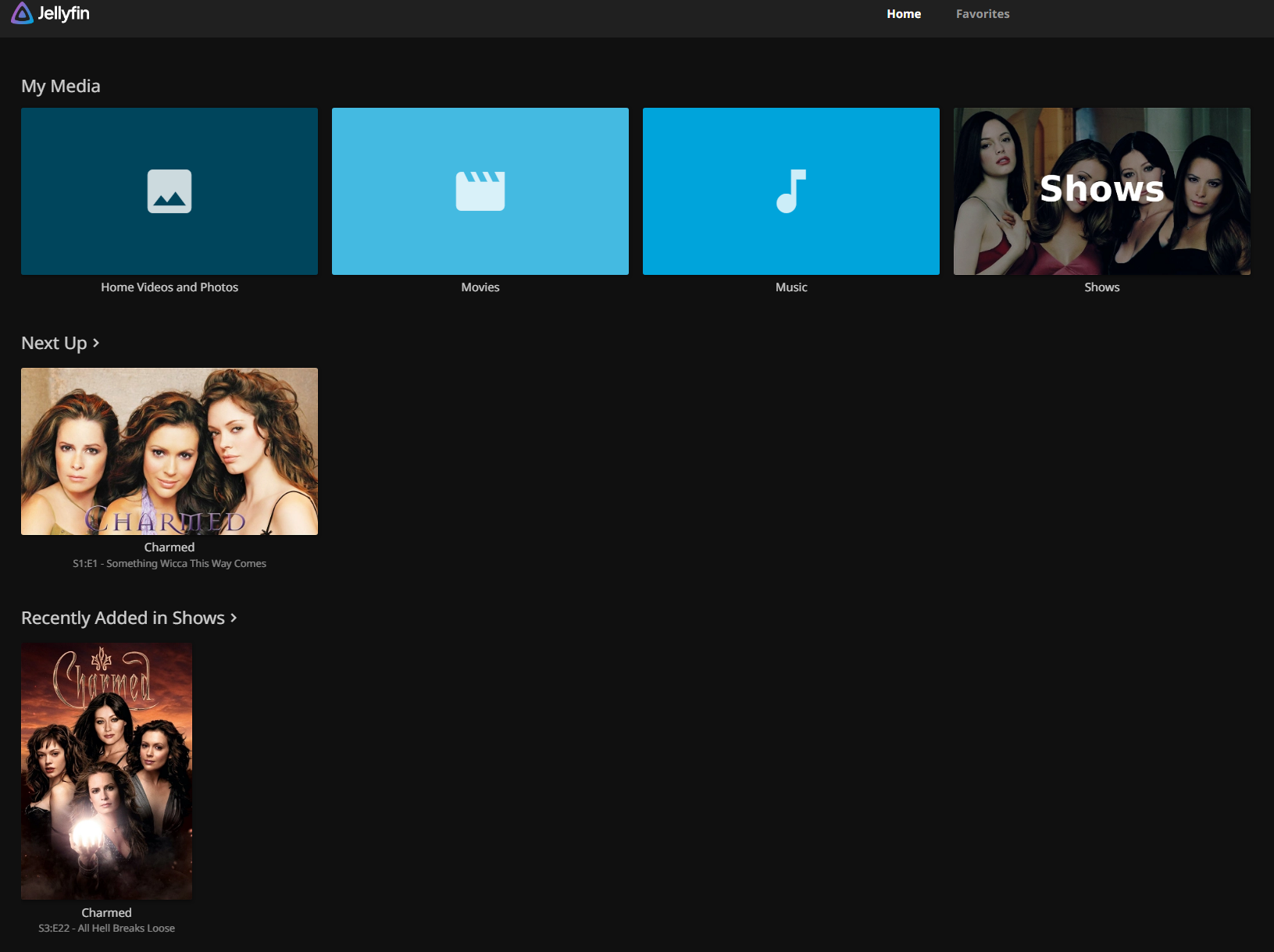The width and height of the screenshot is (1274, 952).
Task: Expand Recently Added in Shows chevron
Action: [234, 618]
